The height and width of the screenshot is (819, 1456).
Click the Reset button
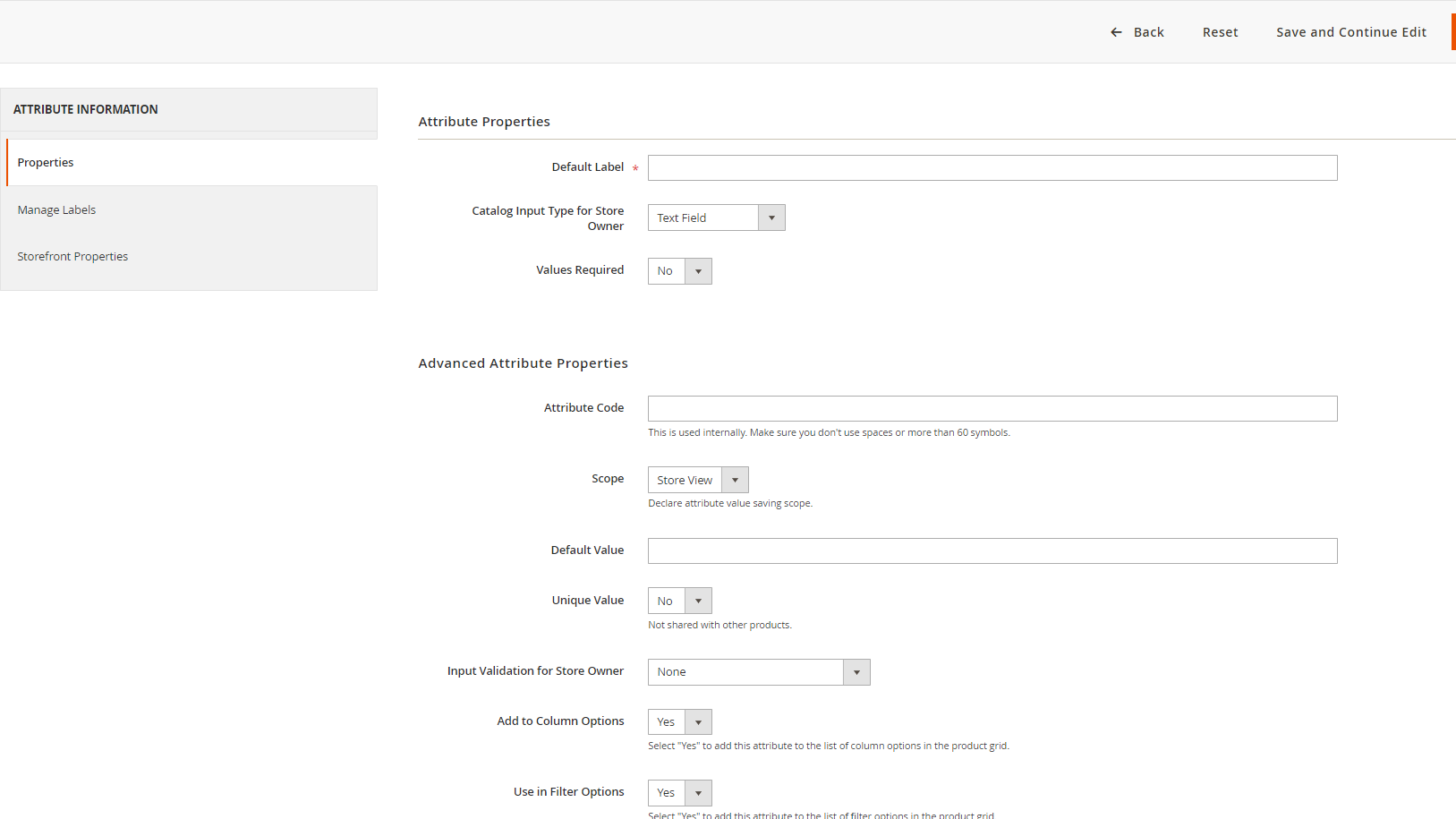pyautogui.click(x=1220, y=32)
